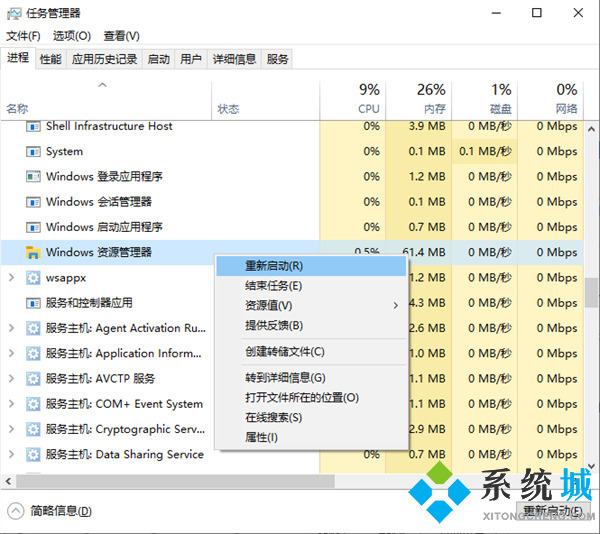Open the 选项(O) menu
This screenshot has height=534, width=600.
tap(72, 36)
